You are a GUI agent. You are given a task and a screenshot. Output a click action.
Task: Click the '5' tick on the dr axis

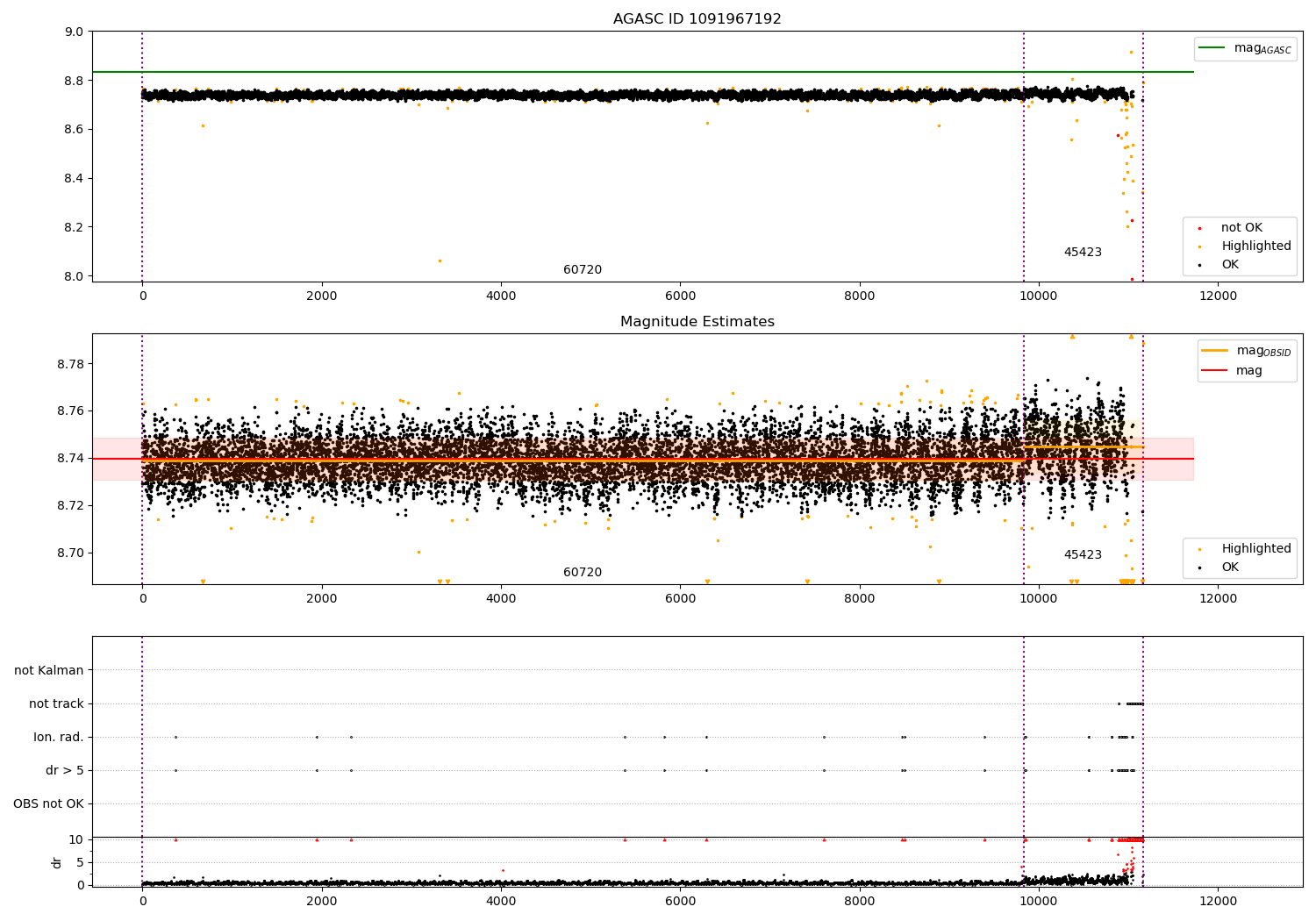point(81,863)
